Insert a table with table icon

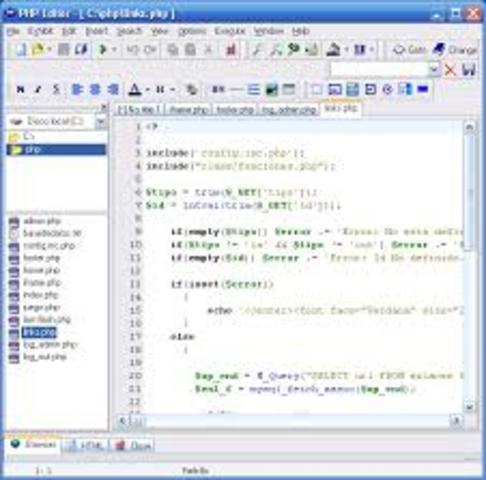pos(289,89)
